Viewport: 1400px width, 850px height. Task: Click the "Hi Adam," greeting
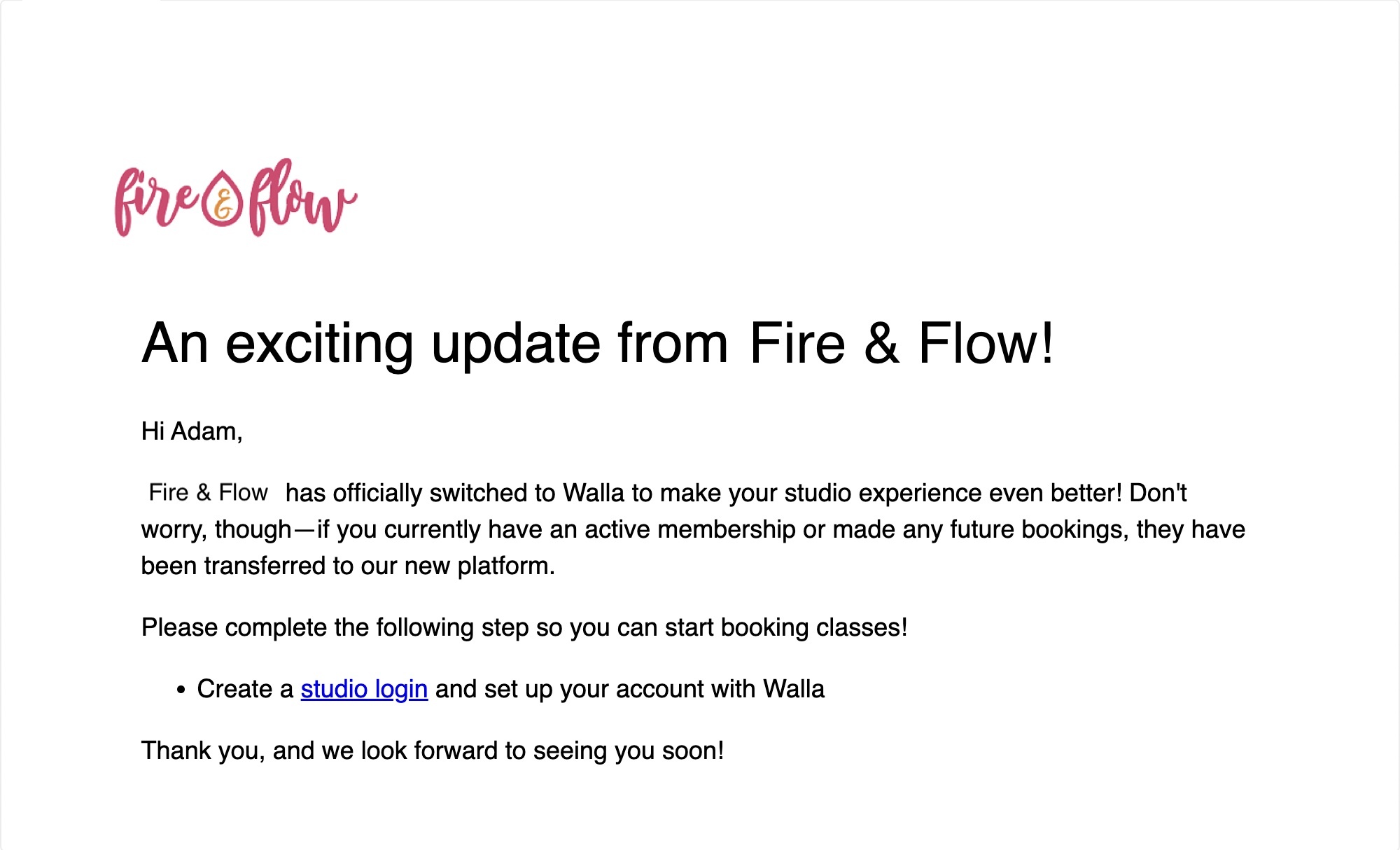(x=192, y=431)
